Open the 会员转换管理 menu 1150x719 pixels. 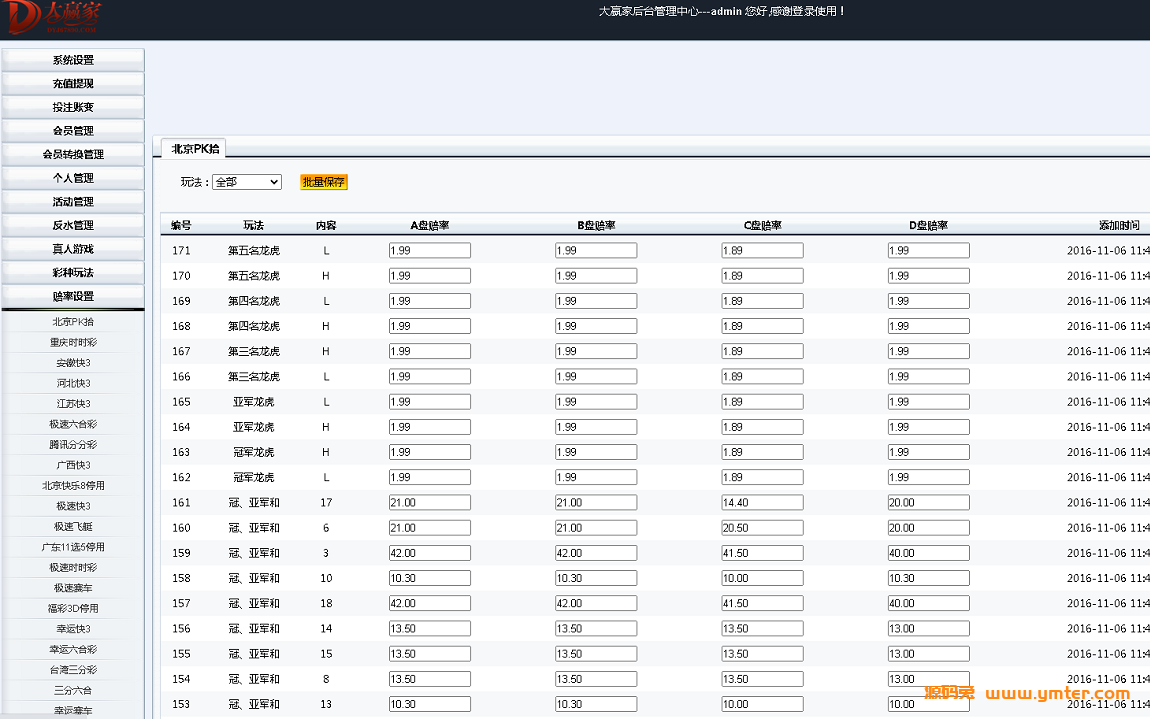[x=73, y=154]
